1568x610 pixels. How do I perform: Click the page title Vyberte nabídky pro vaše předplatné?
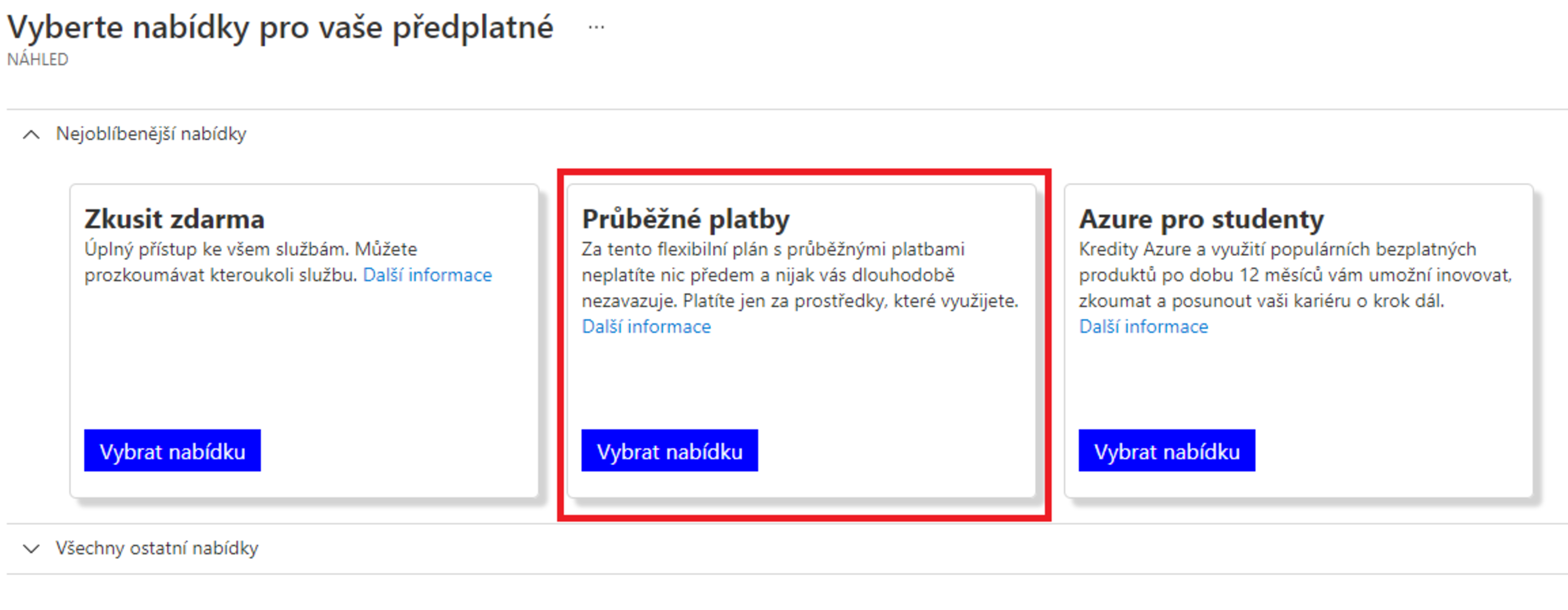coord(280,28)
